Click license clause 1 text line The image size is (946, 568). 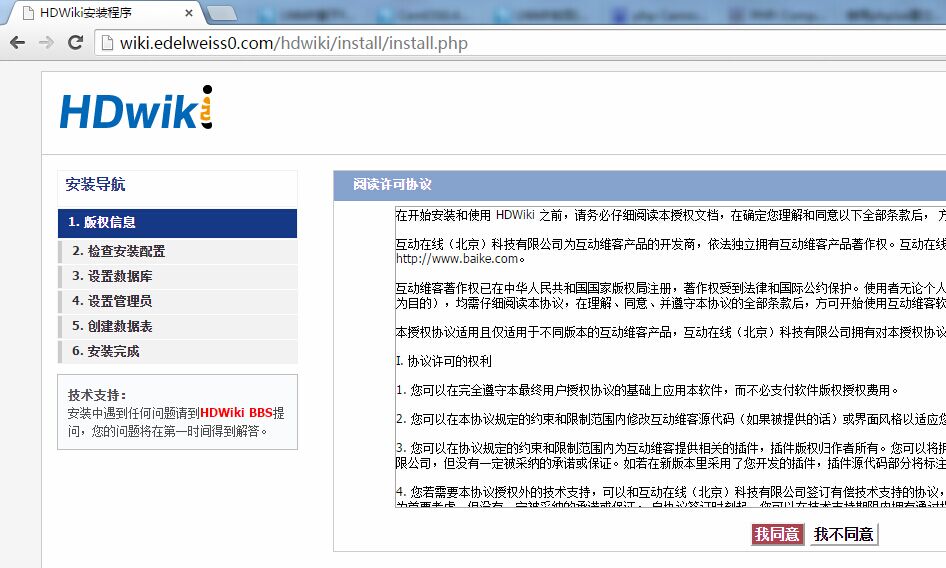(647, 391)
